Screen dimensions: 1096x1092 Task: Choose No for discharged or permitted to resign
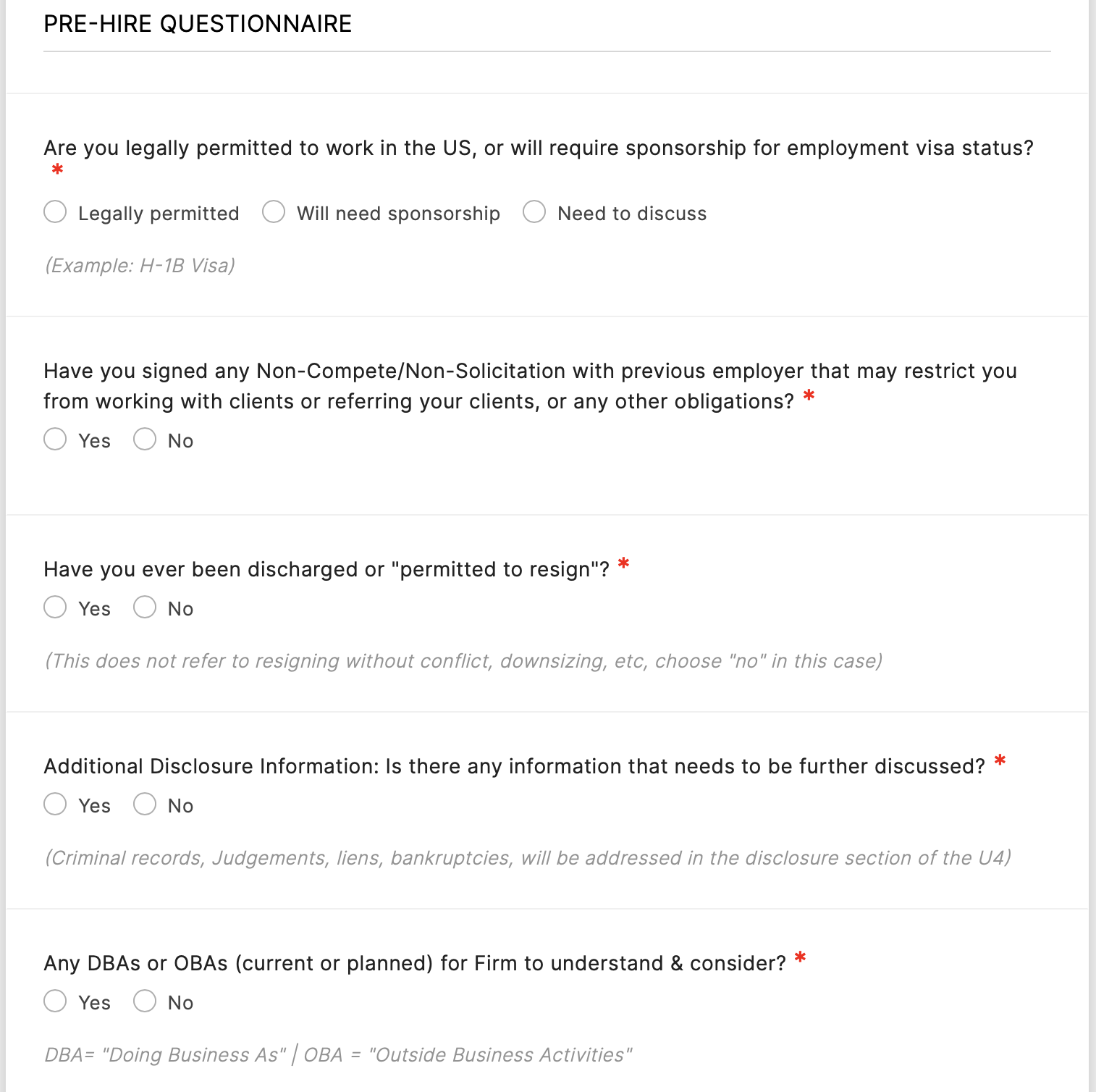click(145, 608)
